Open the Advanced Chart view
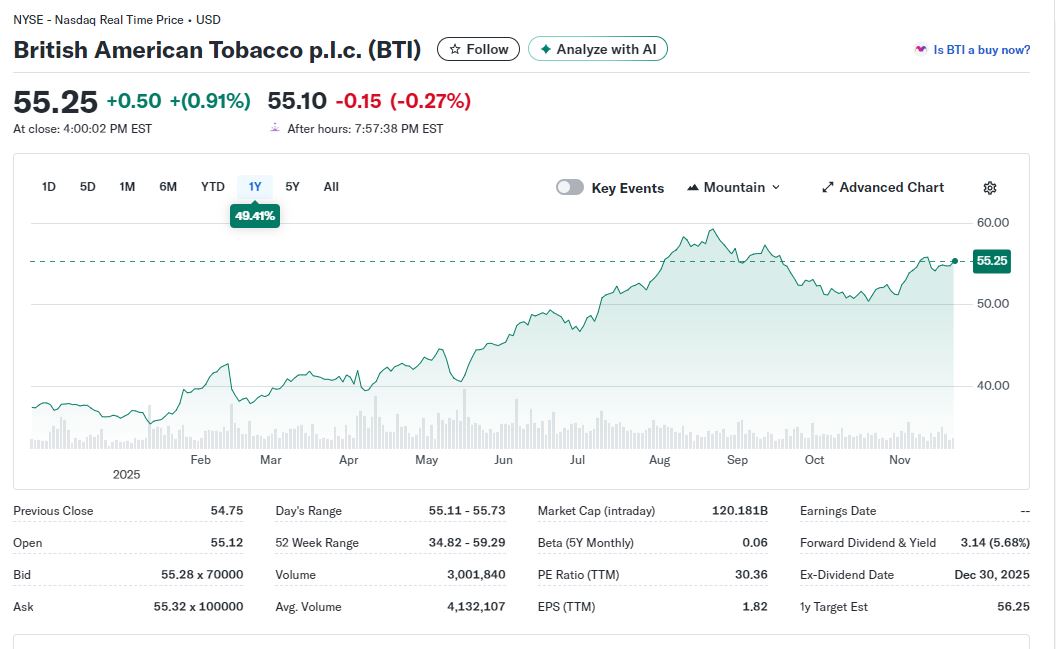The width and height of the screenshot is (1056, 649). tap(891, 188)
